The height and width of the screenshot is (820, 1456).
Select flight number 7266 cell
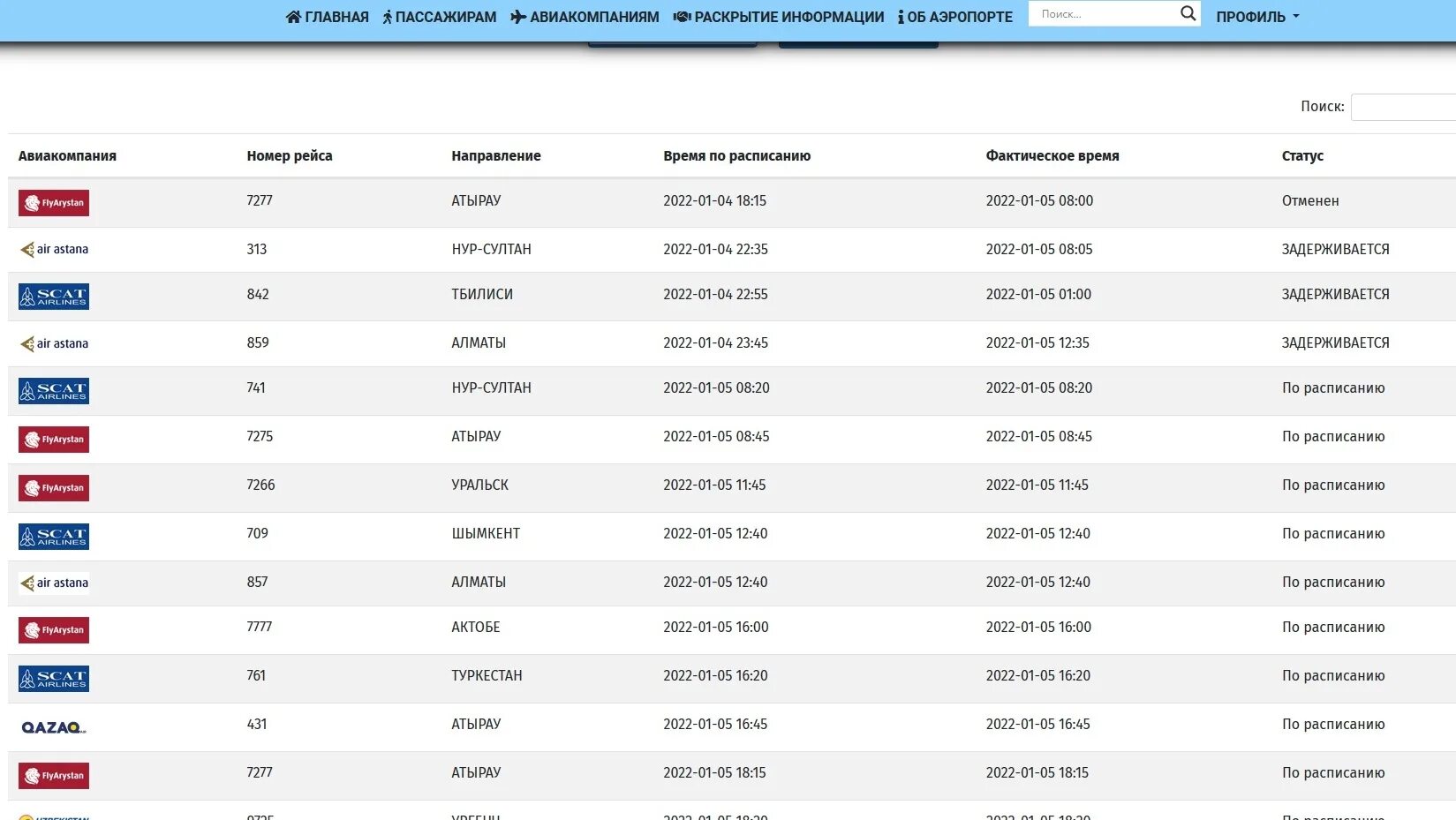(x=261, y=485)
